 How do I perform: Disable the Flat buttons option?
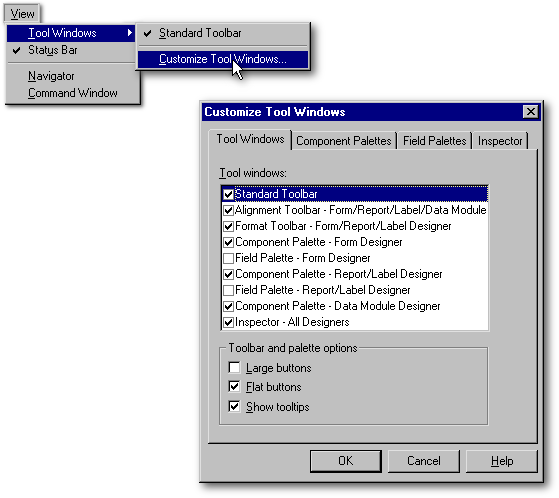click(234, 387)
